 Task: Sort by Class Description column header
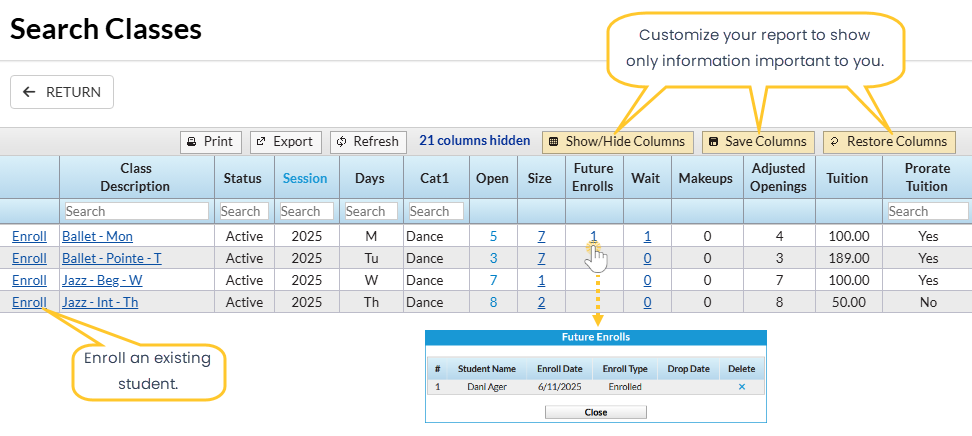click(135, 177)
